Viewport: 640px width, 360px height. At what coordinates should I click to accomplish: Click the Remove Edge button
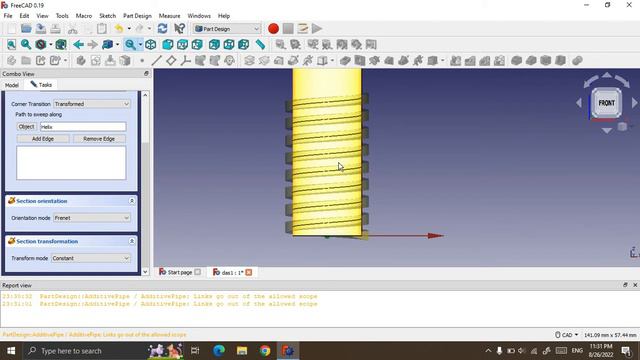[99, 139]
